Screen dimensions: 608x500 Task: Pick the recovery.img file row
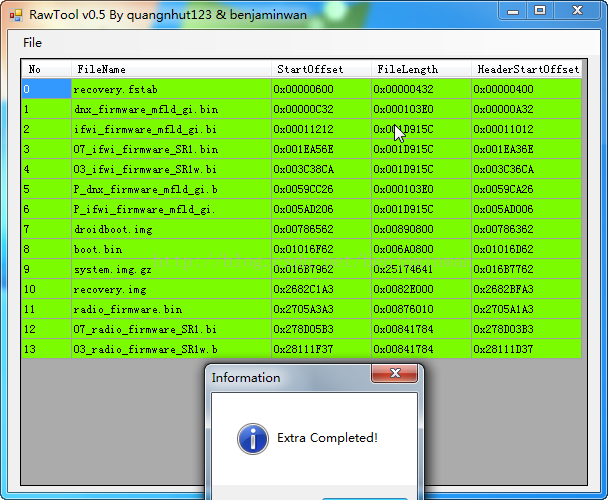[x=110, y=289]
